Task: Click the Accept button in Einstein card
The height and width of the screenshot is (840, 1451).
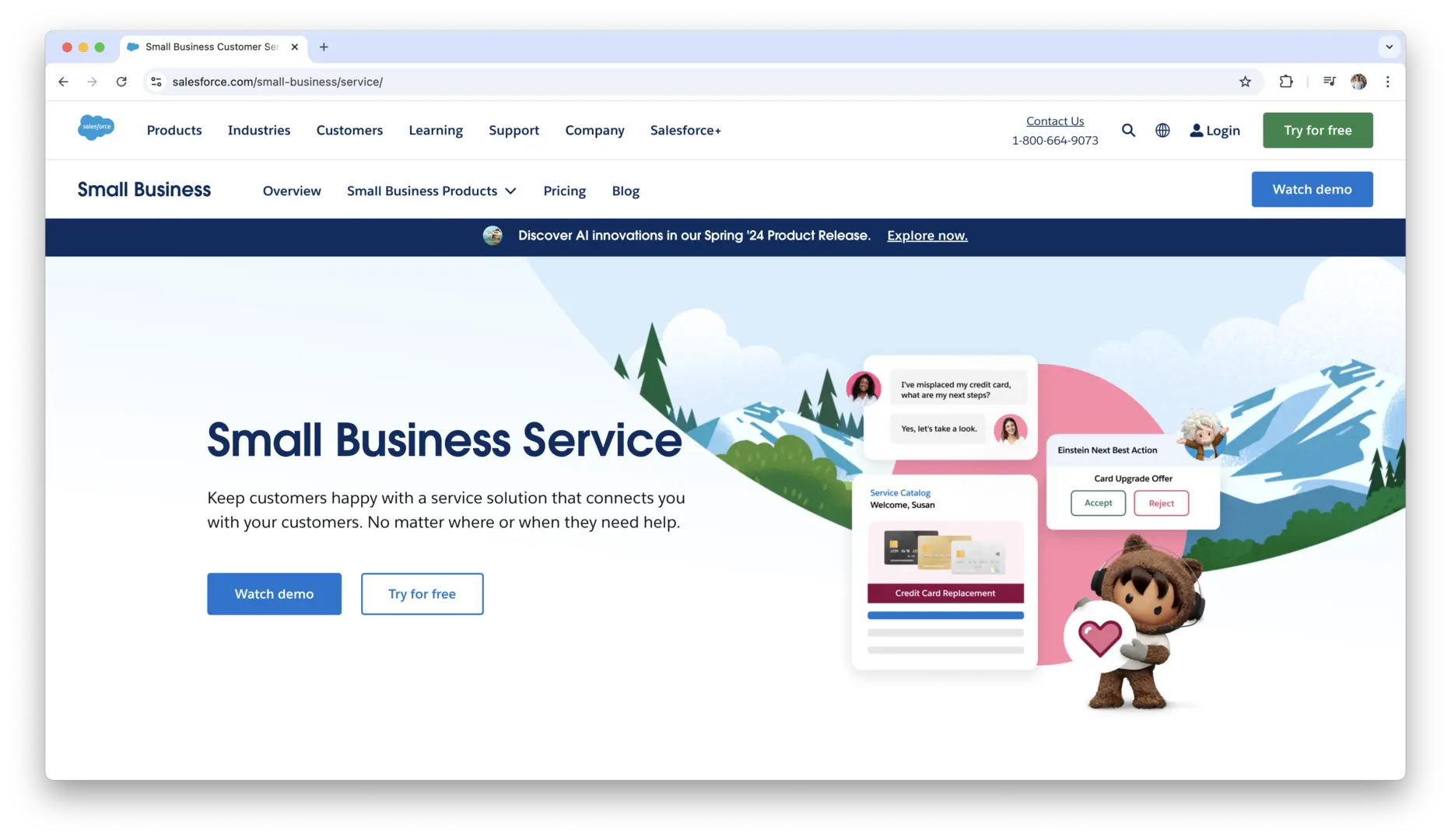Action: pyautogui.click(x=1098, y=503)
